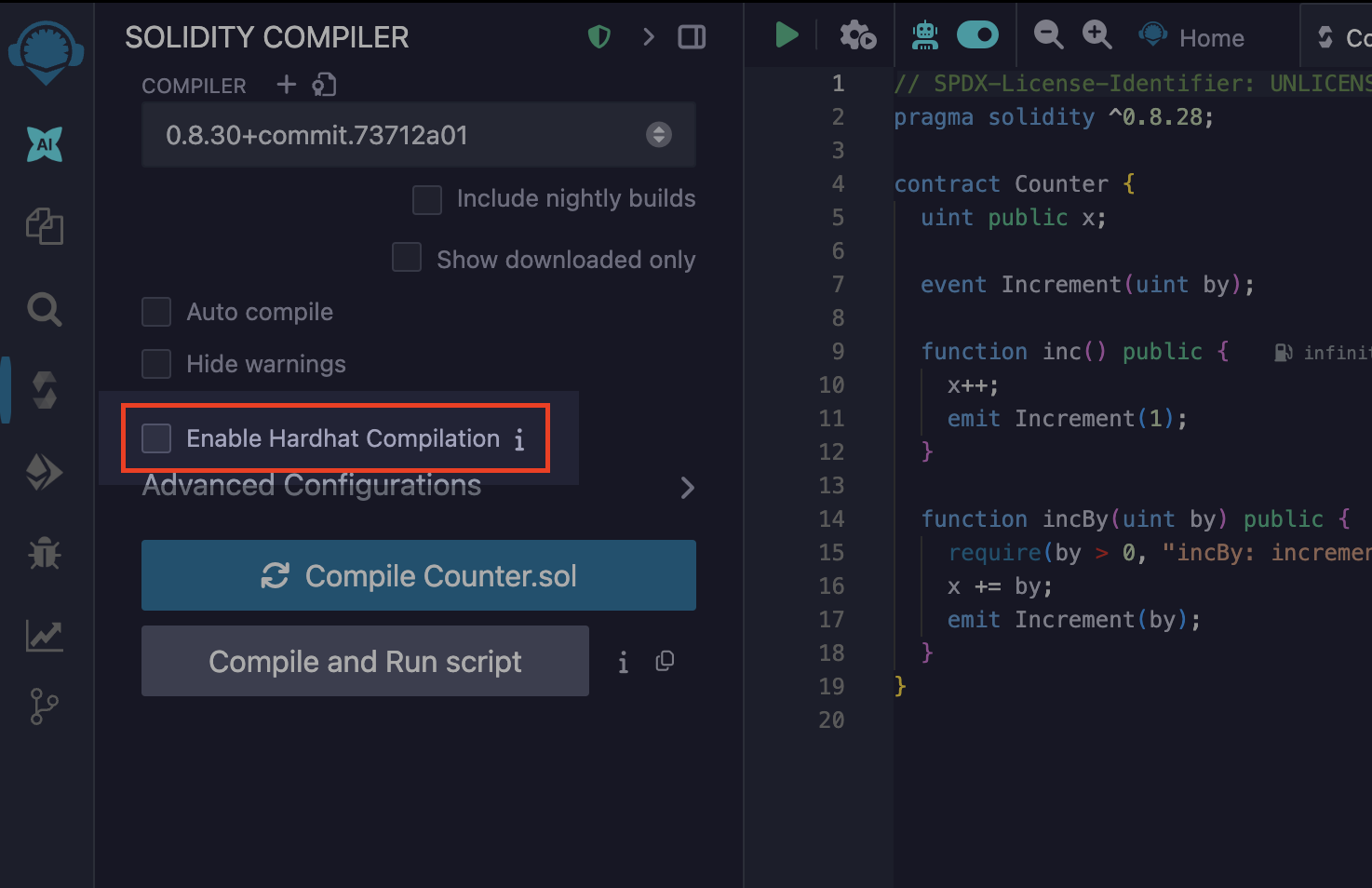Click the 'x++;' statement
The width and height of the screenshot is (1372, 888).
point(973,385)
